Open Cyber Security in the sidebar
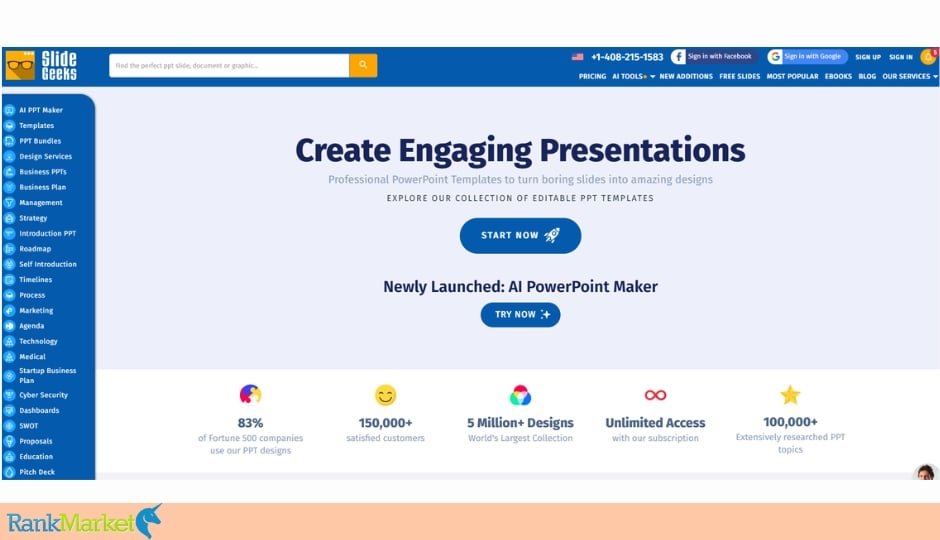This screenshot has height=540, width=940. (44, 396)
